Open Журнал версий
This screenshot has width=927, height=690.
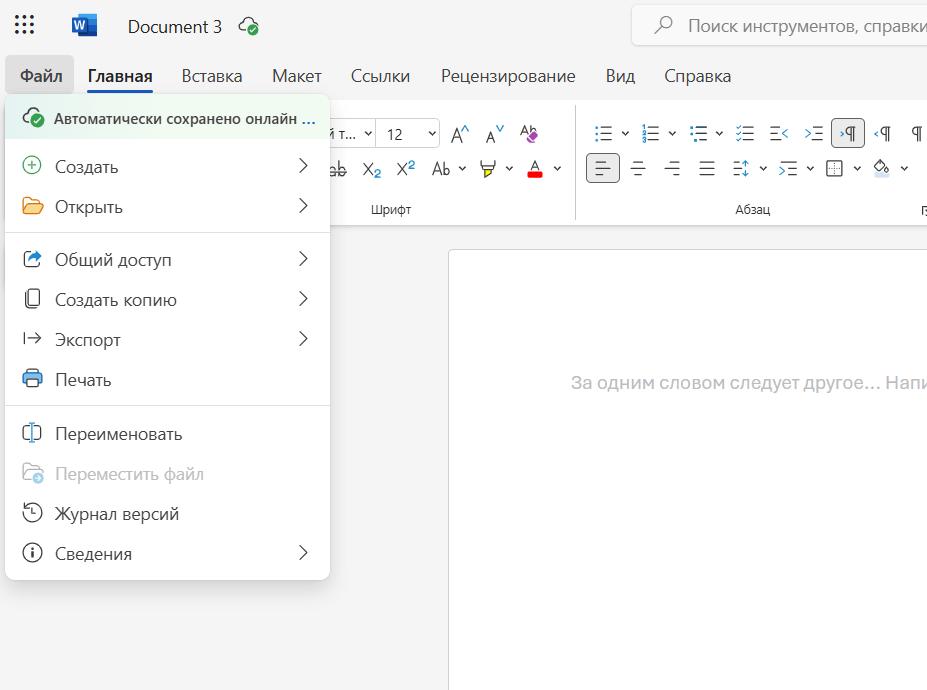click(x=167, y=514)
